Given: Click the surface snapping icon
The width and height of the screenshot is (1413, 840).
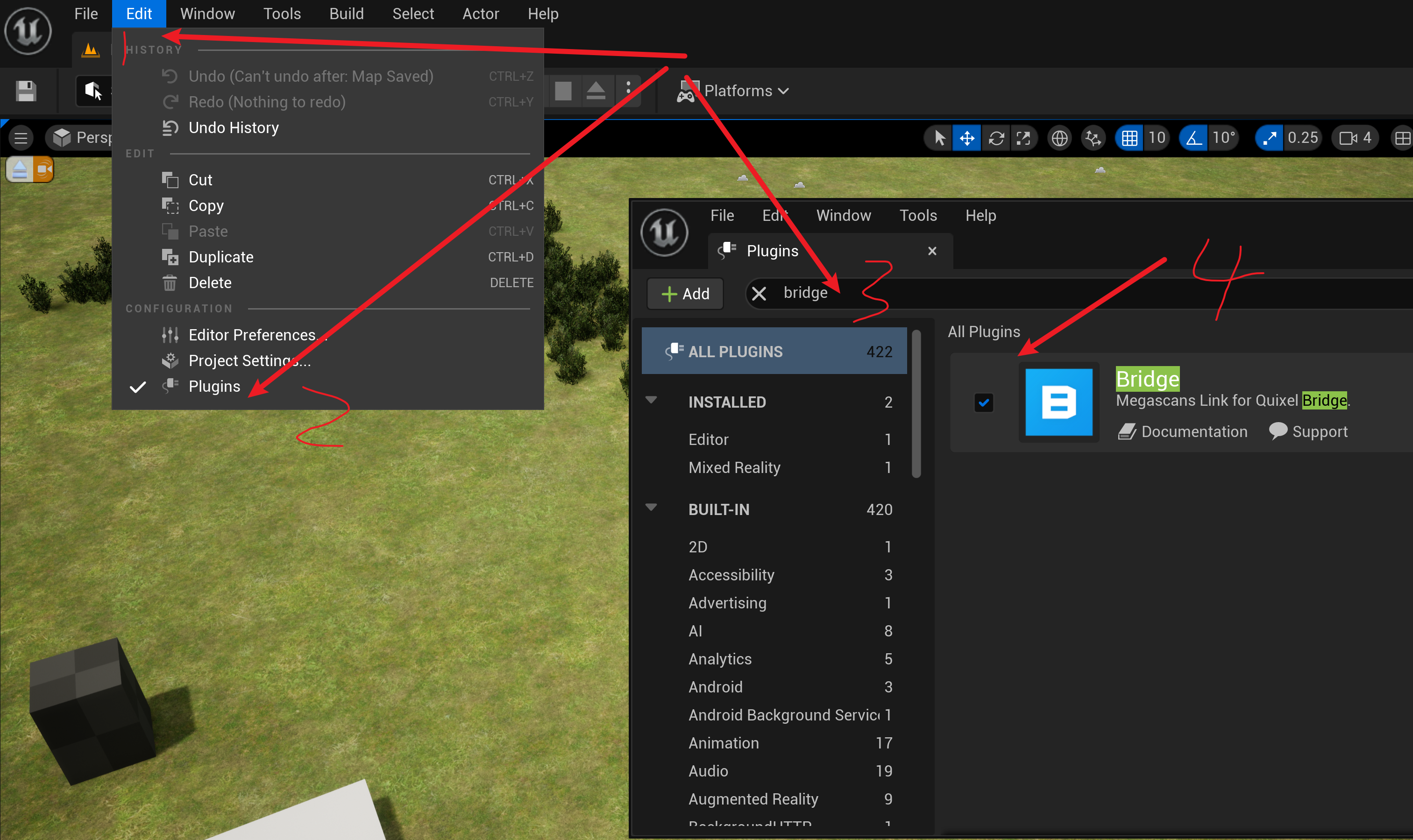Looking at the screenshot, I should coord(1093,138).
